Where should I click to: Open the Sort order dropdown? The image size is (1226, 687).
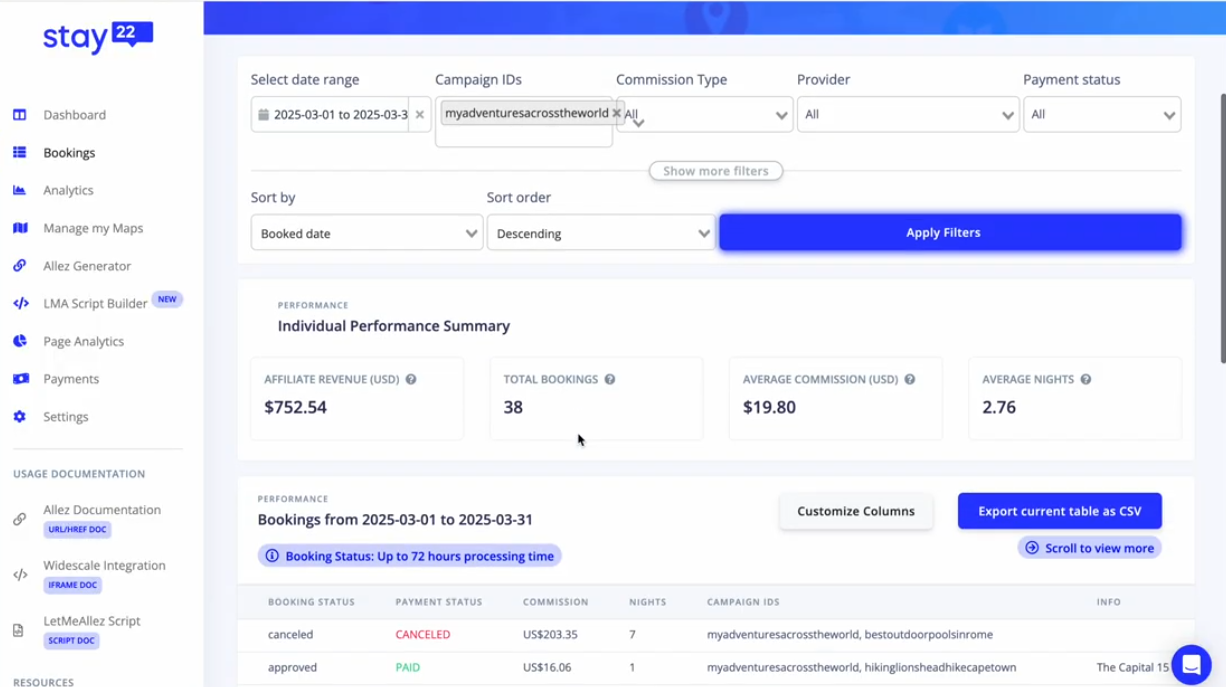601,233
